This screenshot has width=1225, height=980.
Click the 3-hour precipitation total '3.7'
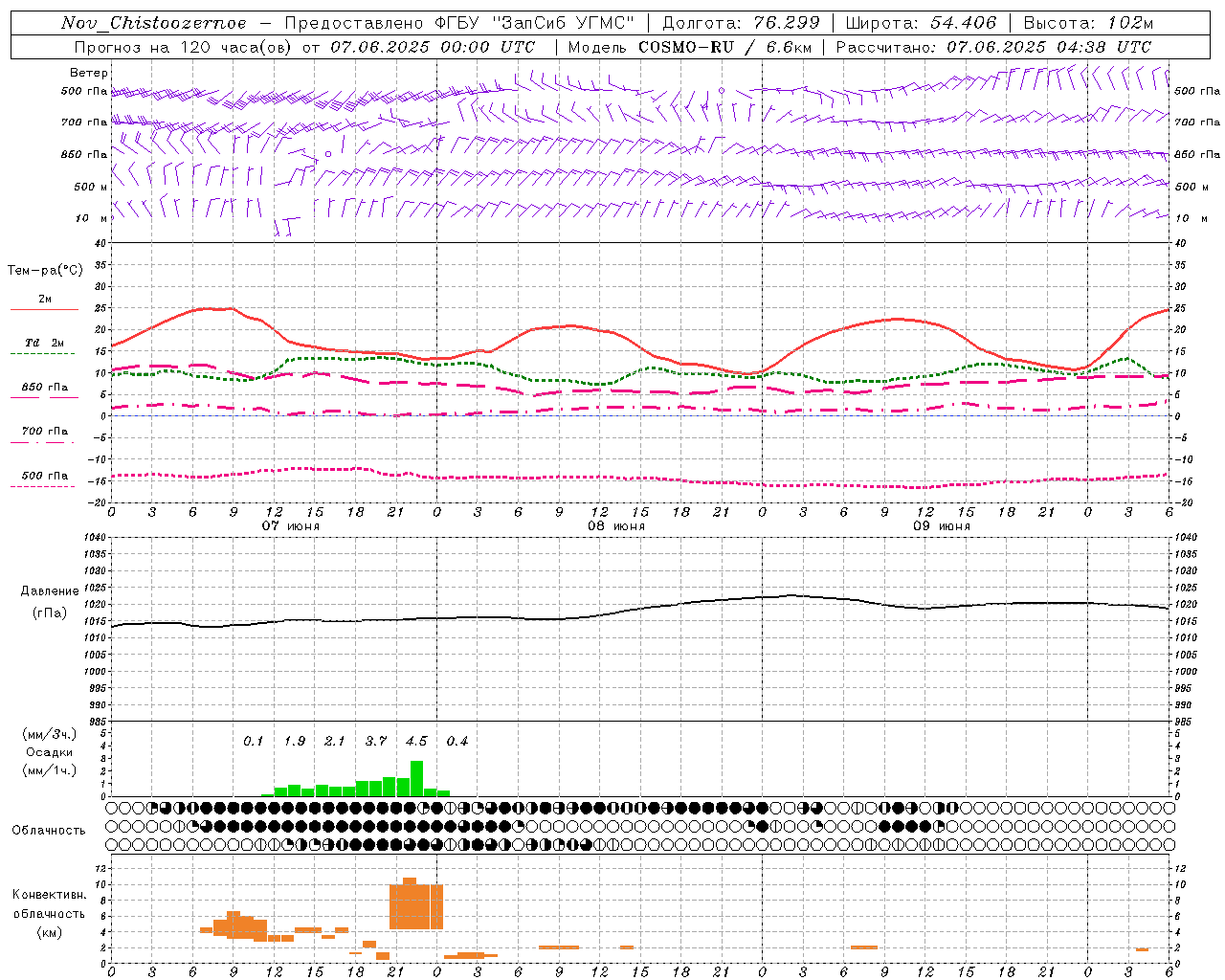pos(376,742)
